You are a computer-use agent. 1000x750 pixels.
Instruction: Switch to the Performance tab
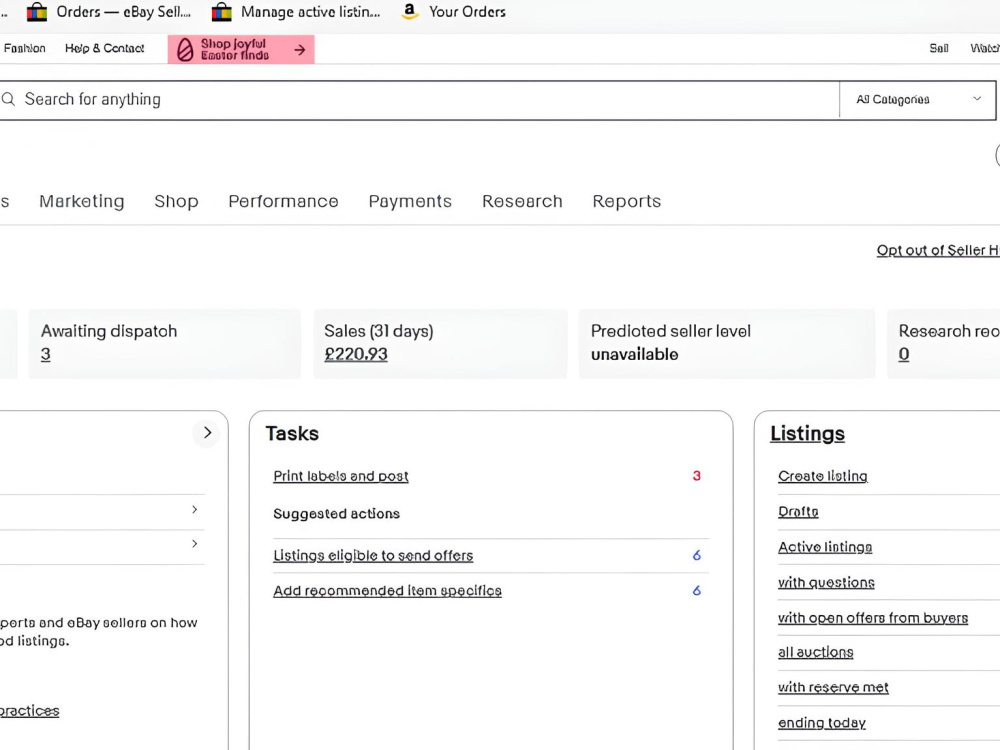(x=283, y=201)
